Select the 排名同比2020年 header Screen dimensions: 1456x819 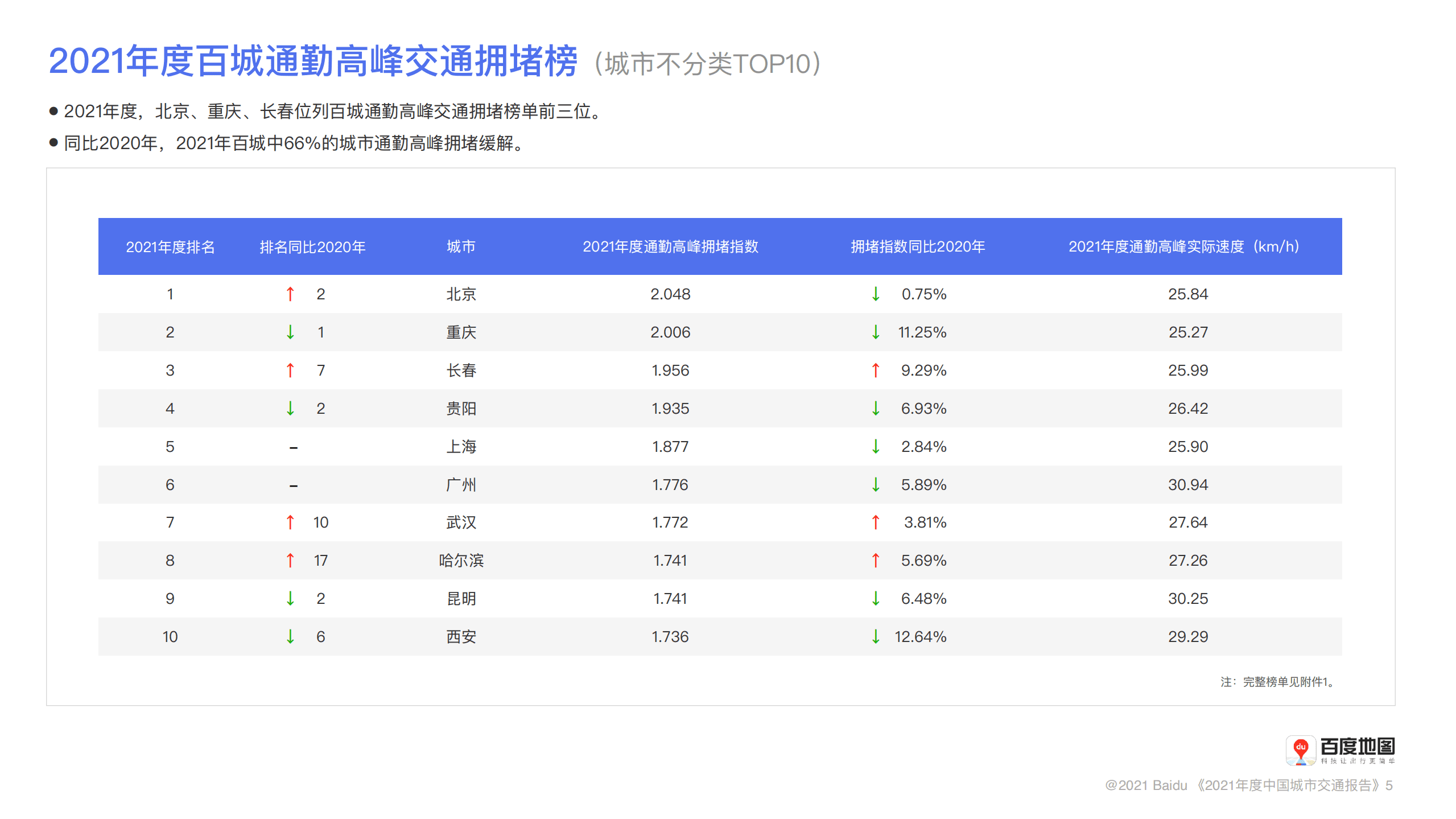(x=312, y=247)
